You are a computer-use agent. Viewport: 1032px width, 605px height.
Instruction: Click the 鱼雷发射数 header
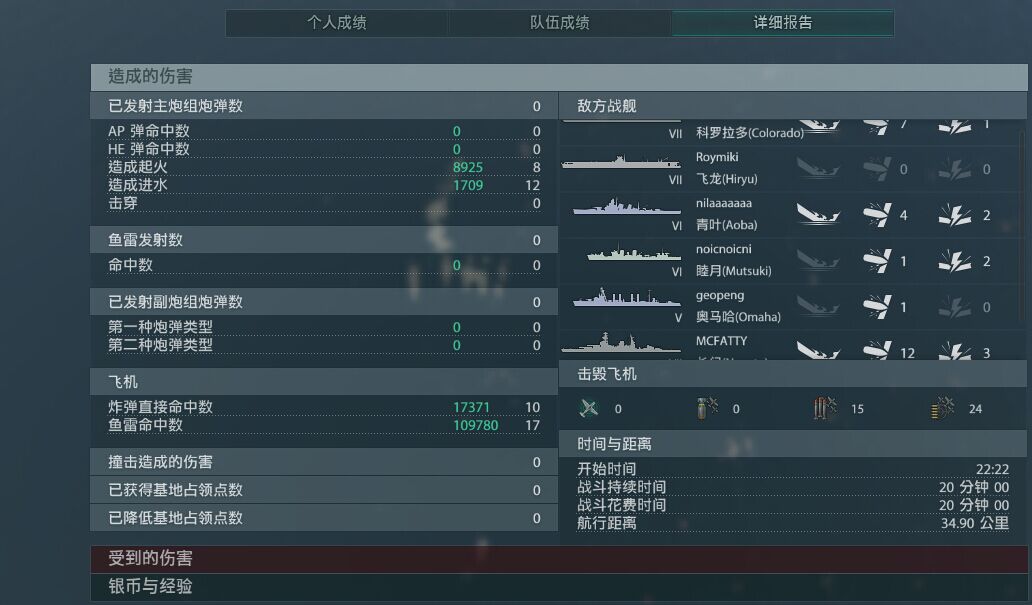(324, 240)
